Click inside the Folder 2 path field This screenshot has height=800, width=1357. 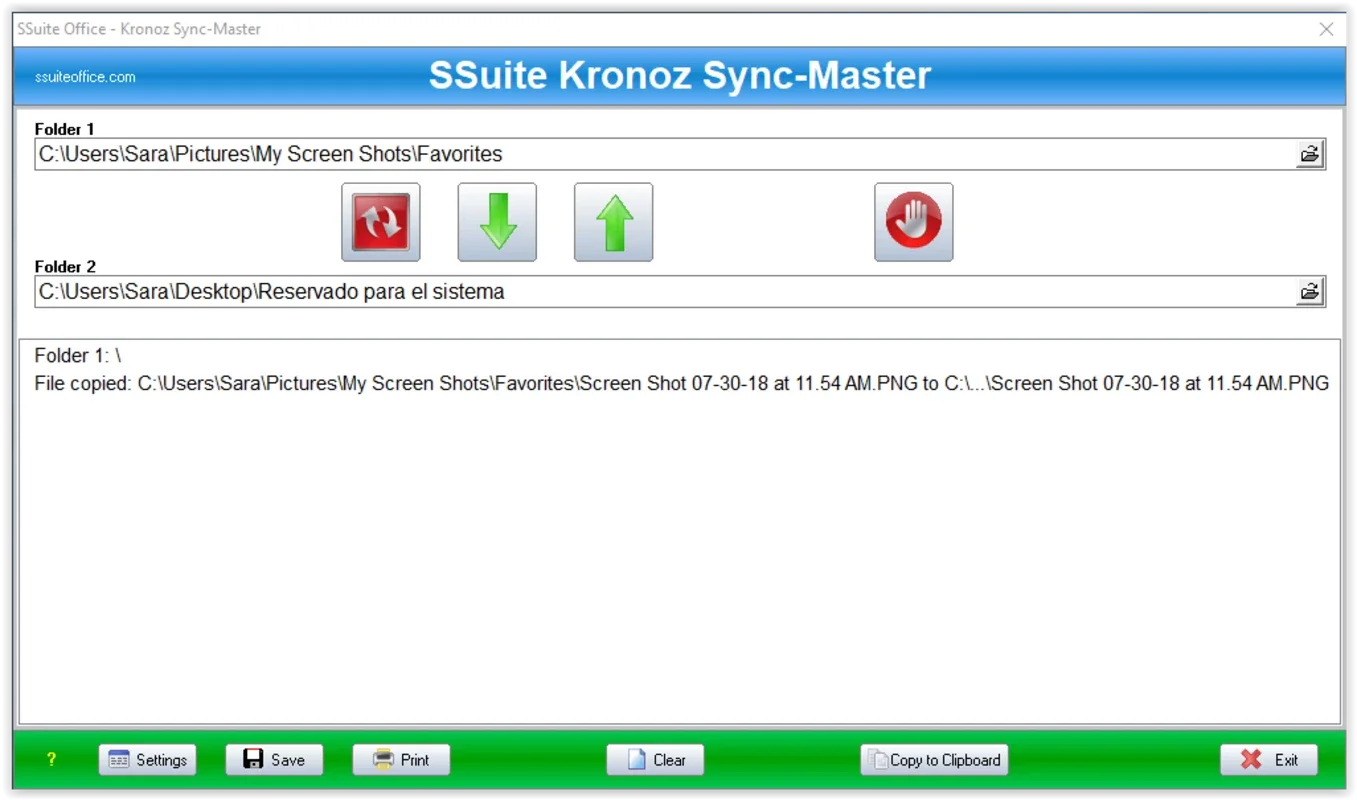point(665,292)
